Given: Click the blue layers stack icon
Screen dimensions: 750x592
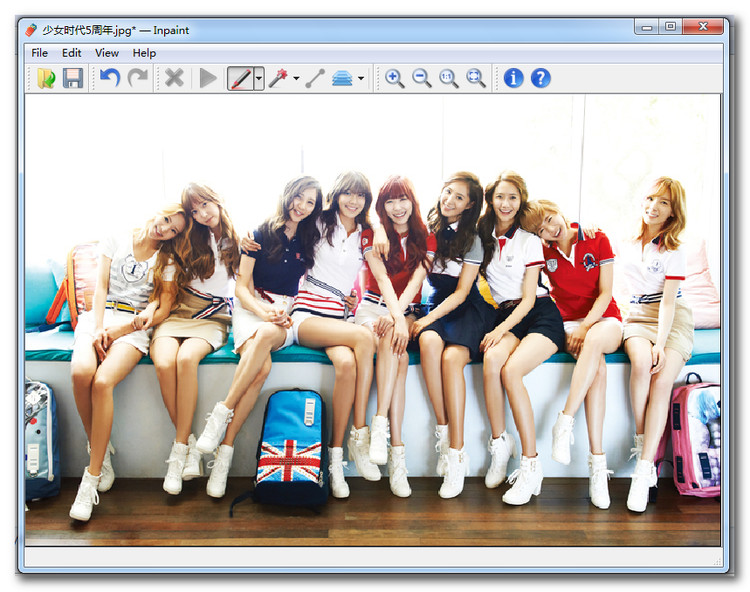Looking at the screenshot, I should pyautogui.click(x=342, y=78).
